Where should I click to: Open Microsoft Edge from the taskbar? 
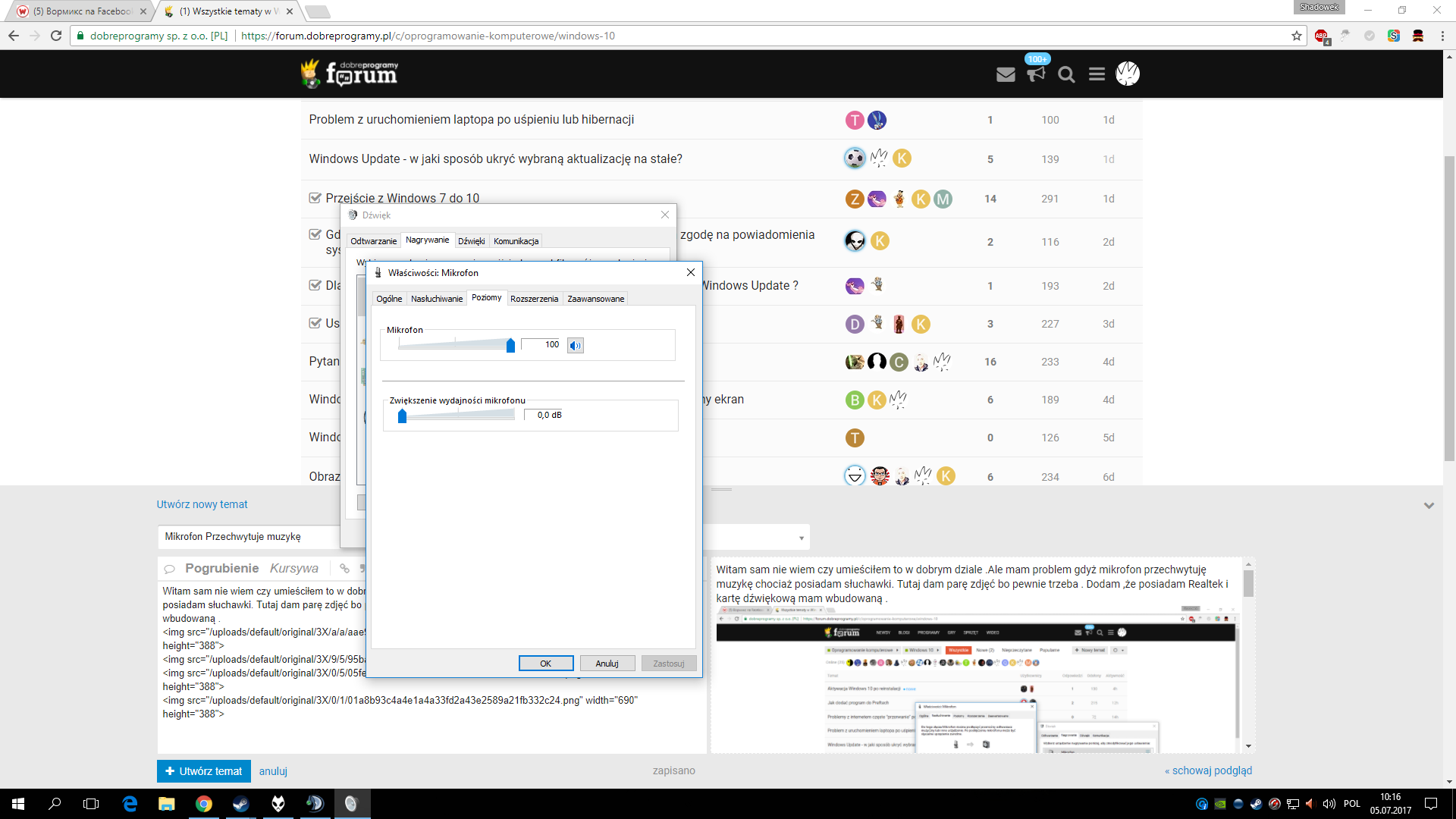click(130, 804)
